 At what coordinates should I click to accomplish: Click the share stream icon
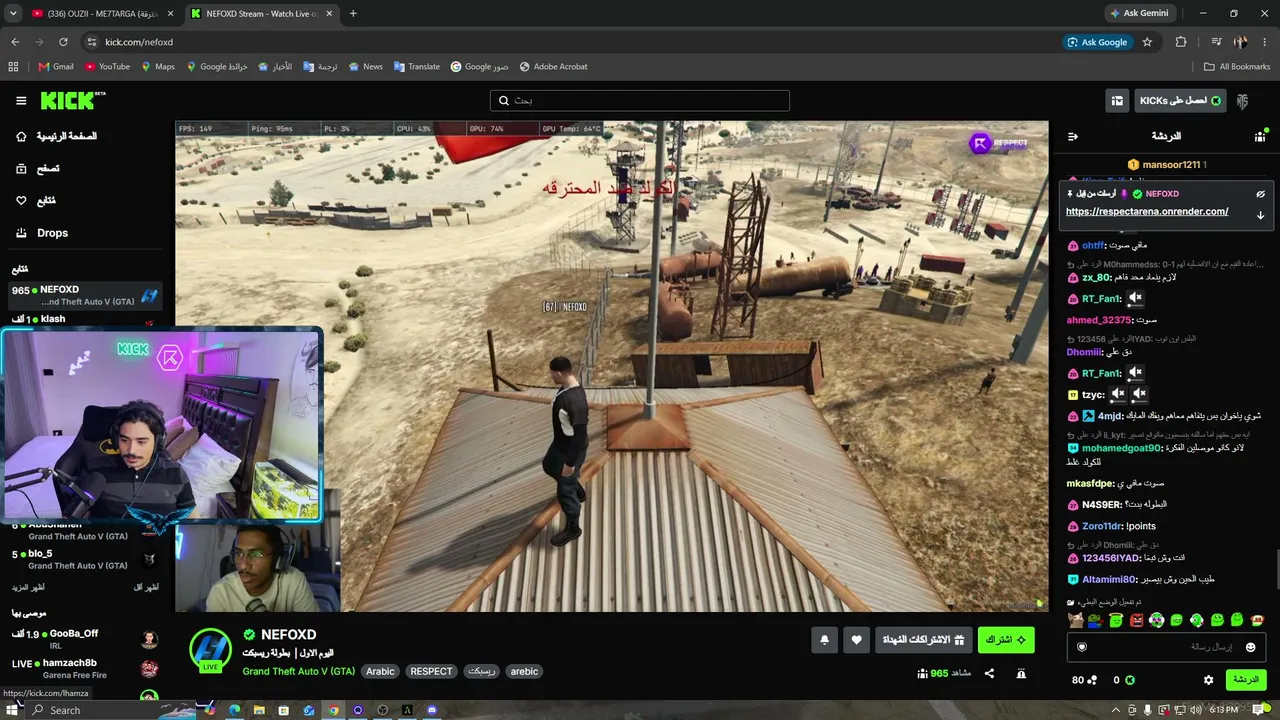989,673
